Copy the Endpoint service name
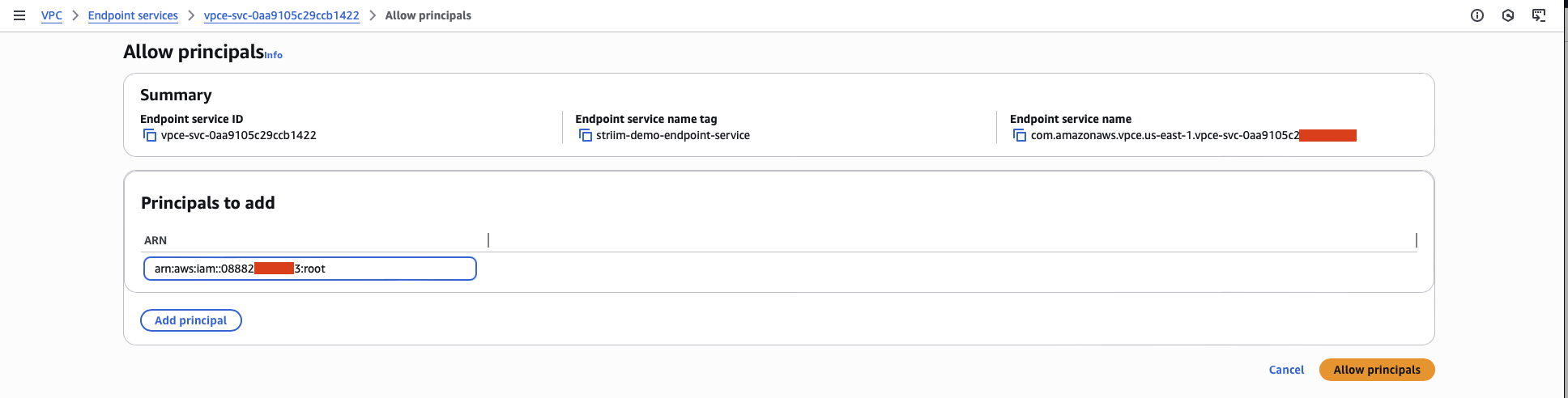1568x398 pixels. tap(1020, 135)
